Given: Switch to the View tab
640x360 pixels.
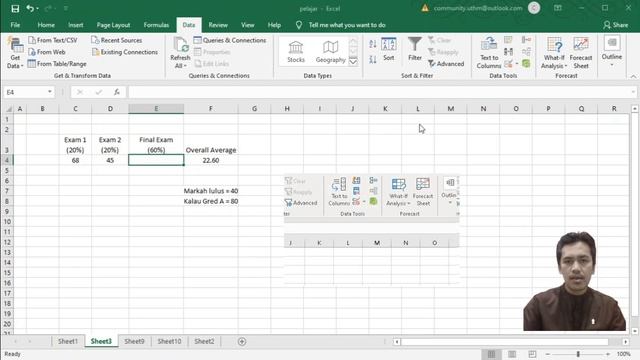Looking at the screenshot, I should (247, 25).
